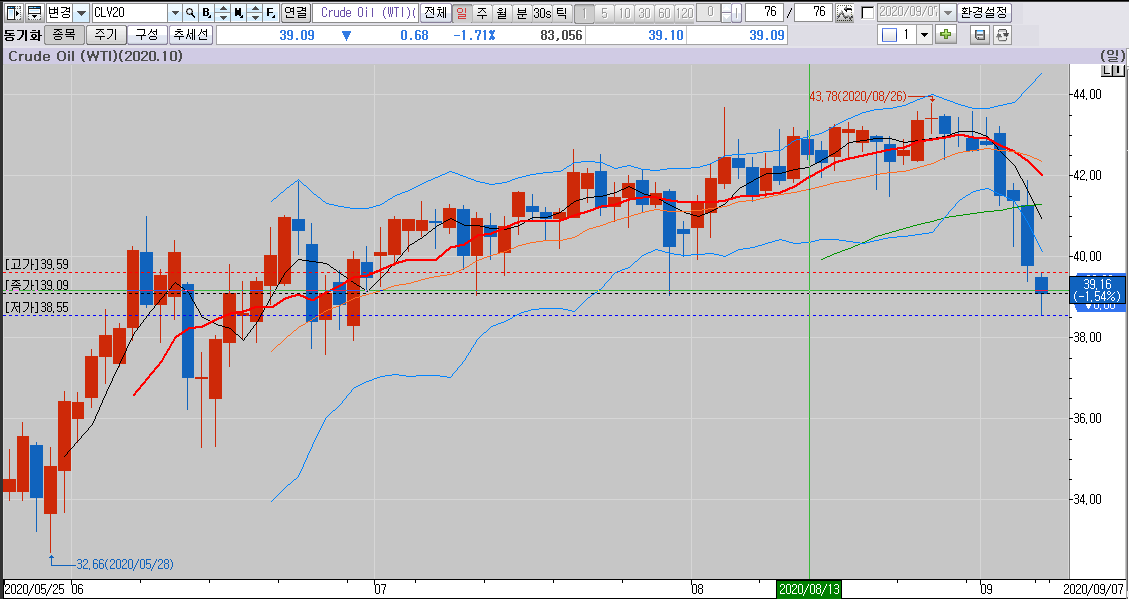
Task: Open 환경설정 settings button
Action: [985, 12]
